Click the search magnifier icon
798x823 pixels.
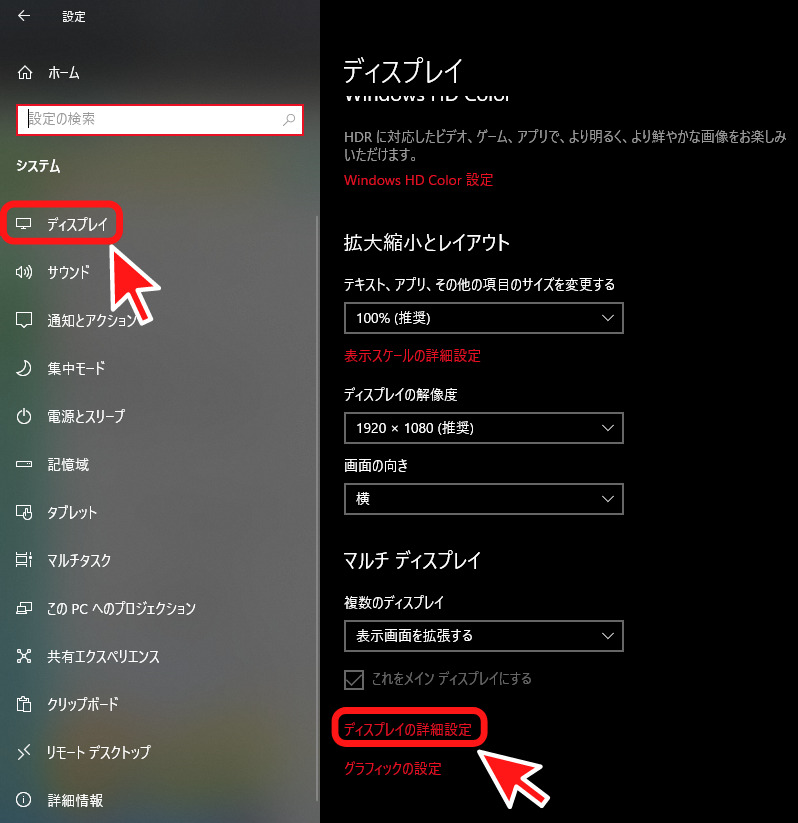pos(289,120)
